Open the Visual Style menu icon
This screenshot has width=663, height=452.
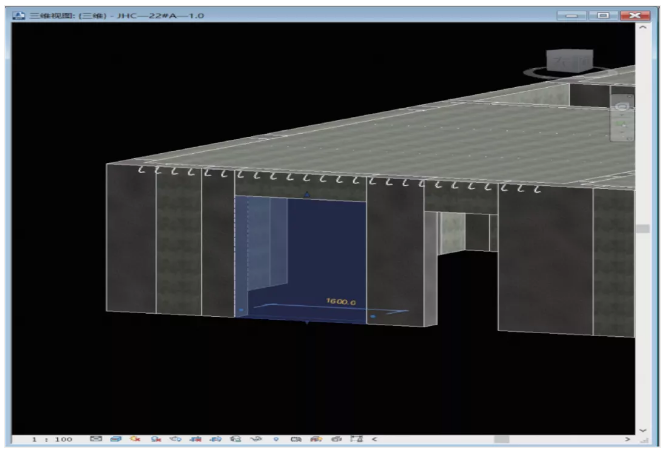[116, 439]
